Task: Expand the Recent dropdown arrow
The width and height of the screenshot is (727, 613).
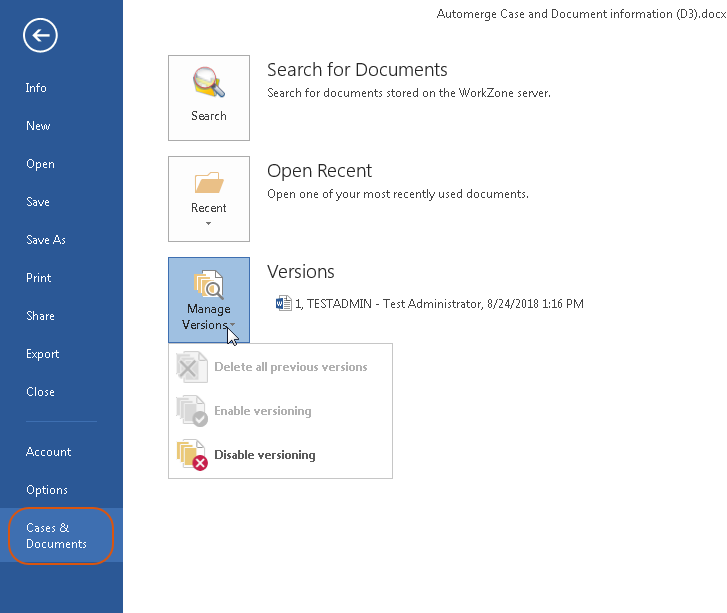Action: coord(208,224)
